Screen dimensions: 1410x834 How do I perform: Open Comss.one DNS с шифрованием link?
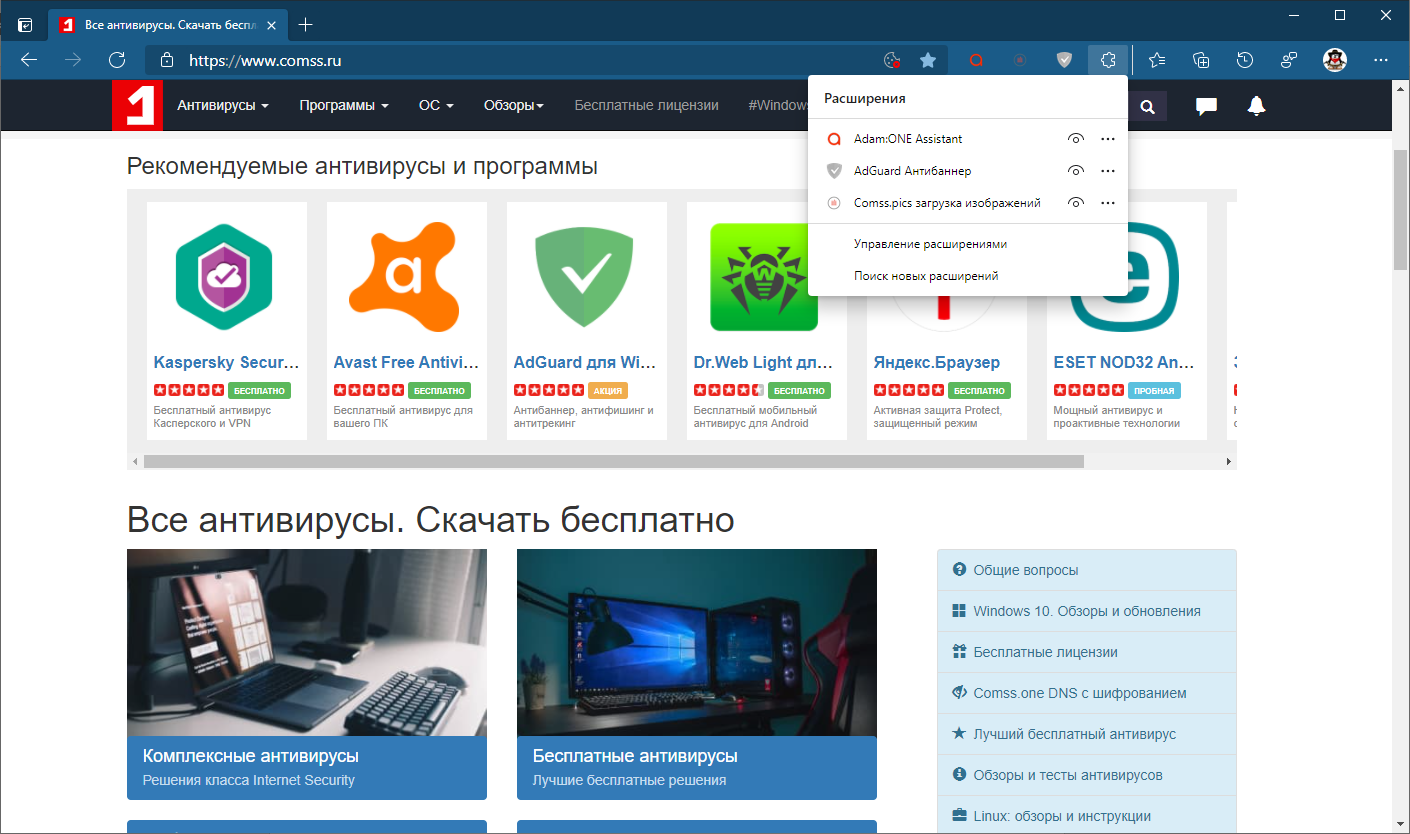[1087, 693]
